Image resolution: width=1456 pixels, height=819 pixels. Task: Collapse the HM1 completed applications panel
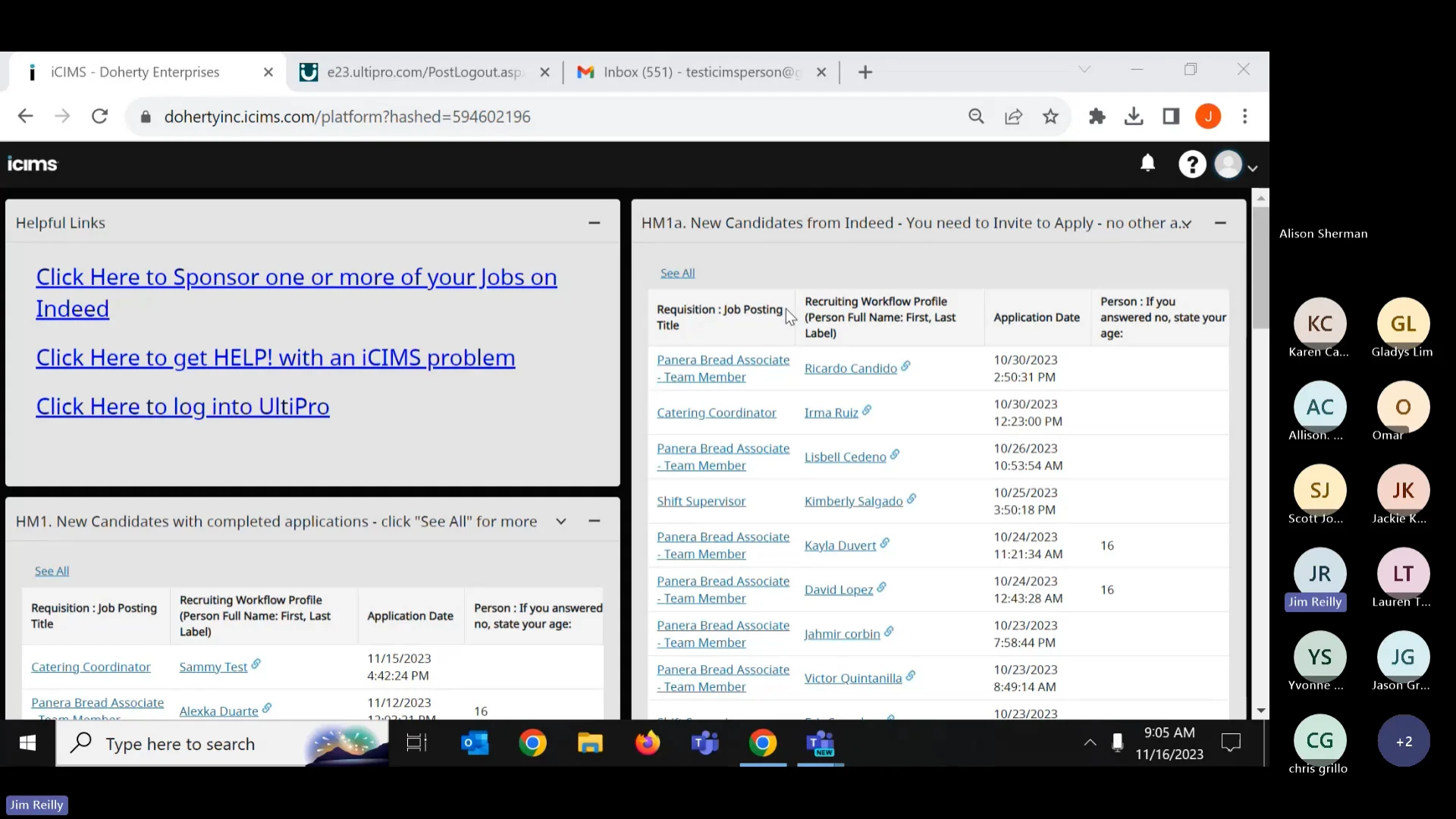click(595, 521)
